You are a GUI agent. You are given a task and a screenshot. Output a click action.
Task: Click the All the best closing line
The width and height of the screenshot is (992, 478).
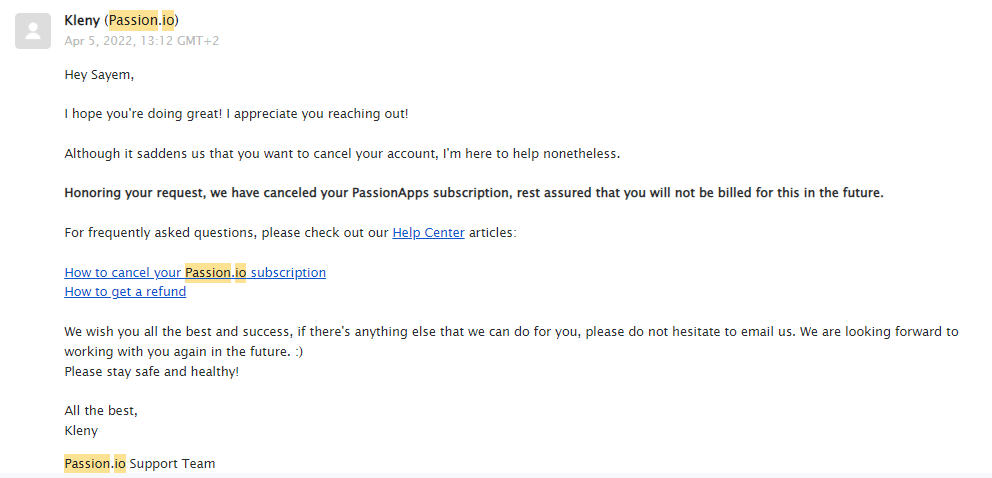(101, 410)
